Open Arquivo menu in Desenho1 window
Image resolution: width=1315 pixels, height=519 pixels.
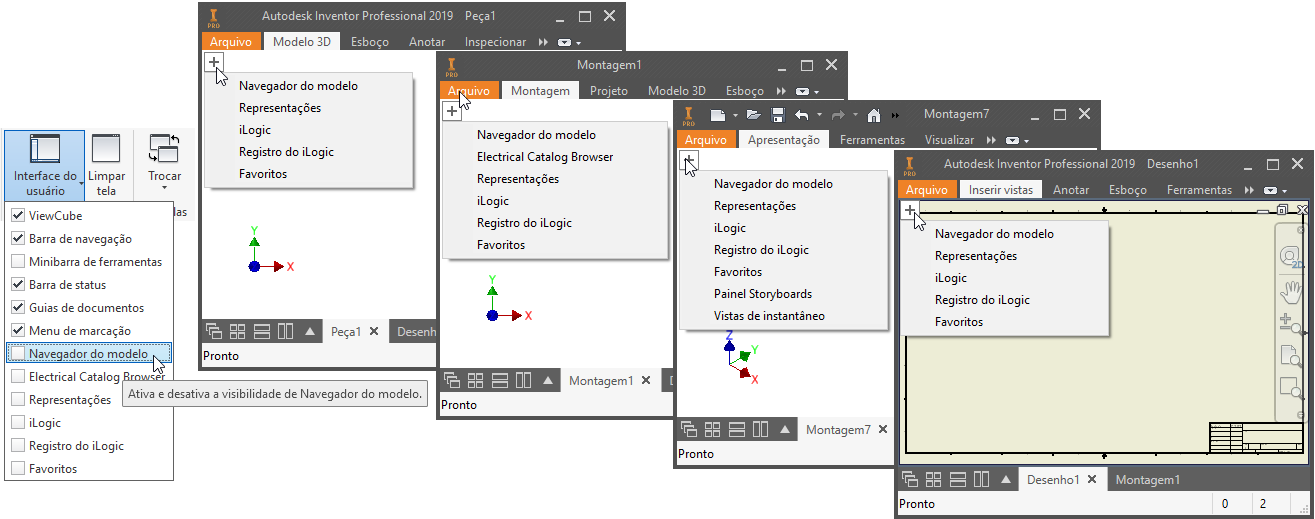[x=926, y=189]
